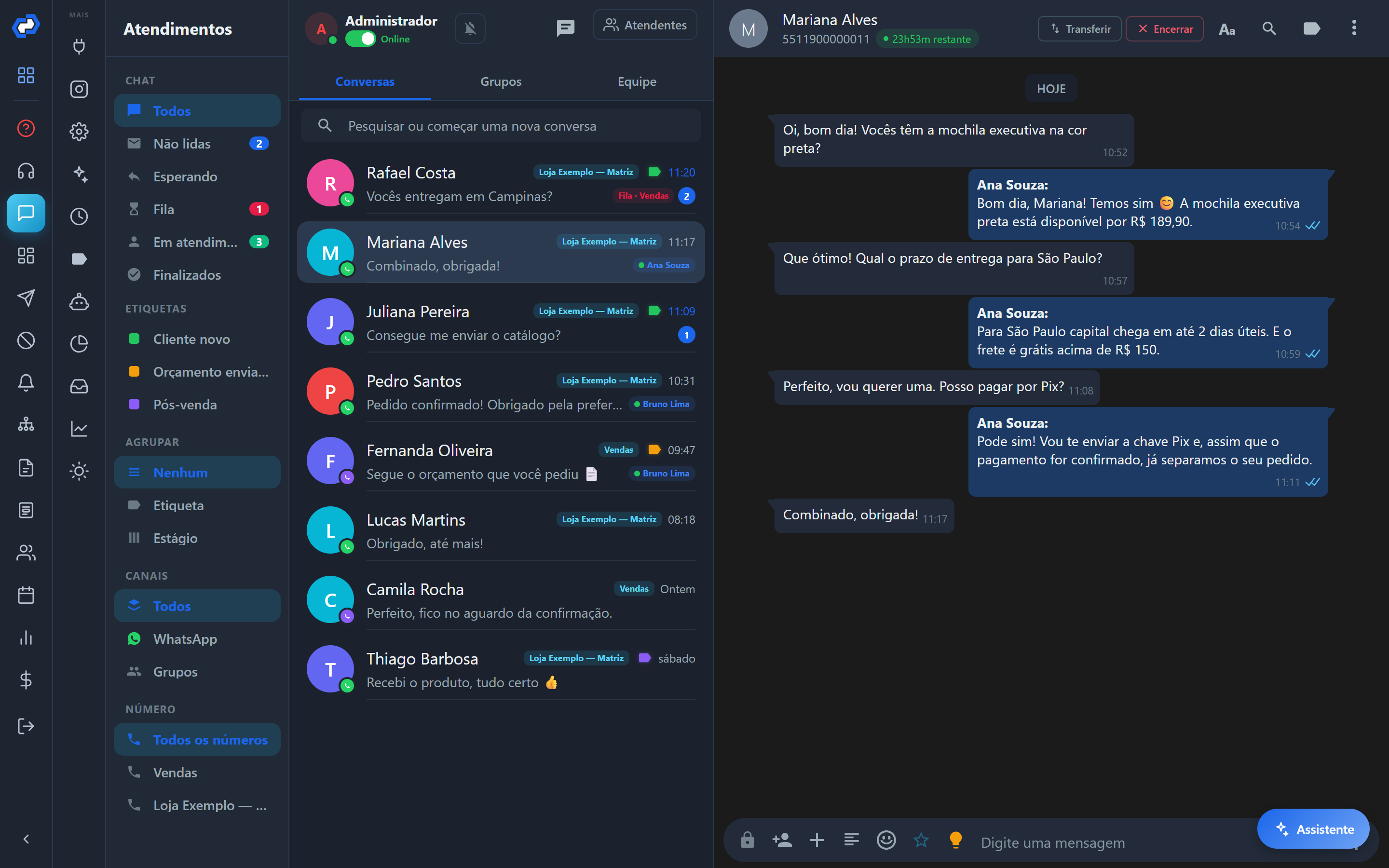Click the lightbulb suggestion icon

coord(955,840)
